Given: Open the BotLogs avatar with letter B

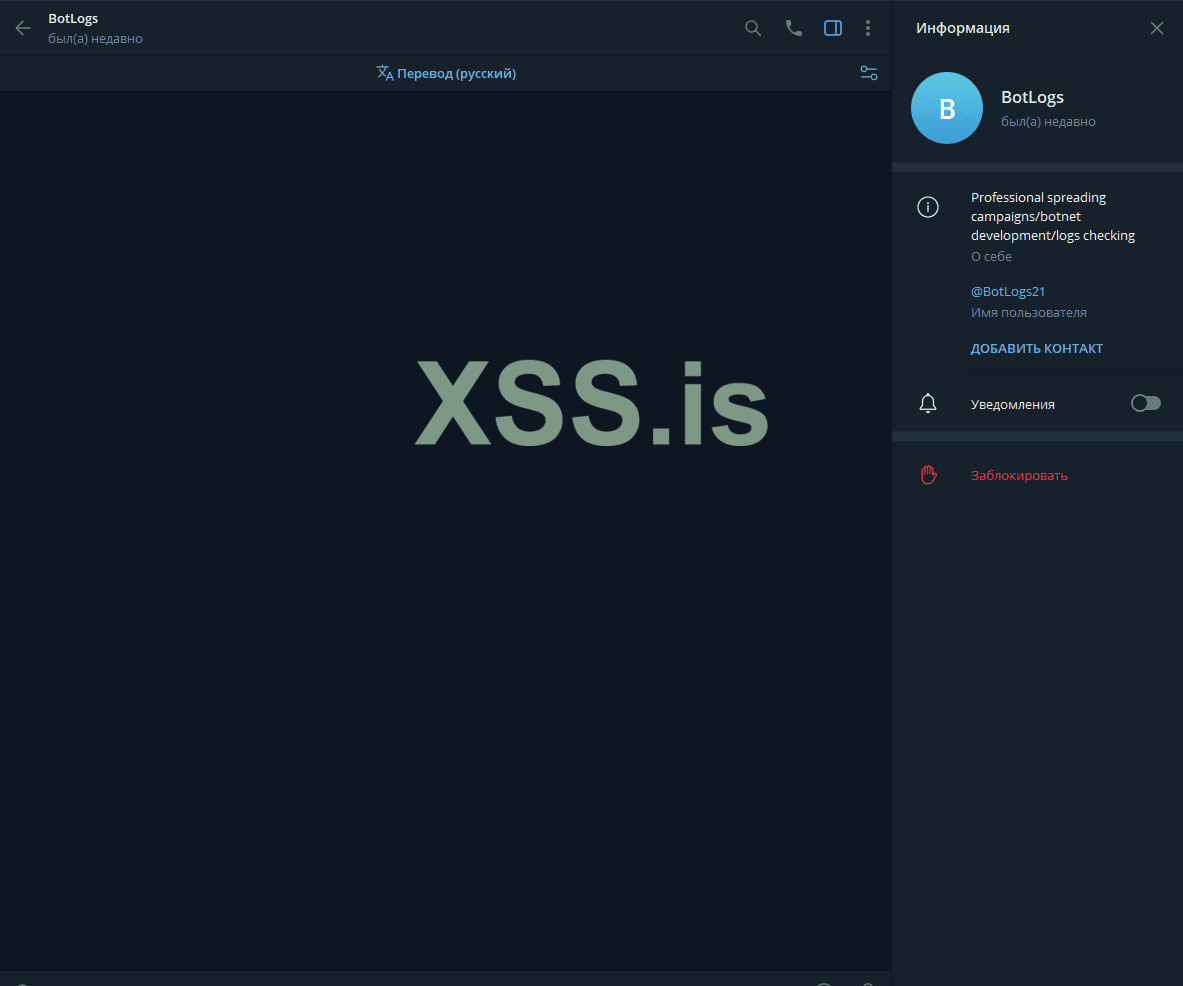Looking at the screenshot, I should (947, 108).
